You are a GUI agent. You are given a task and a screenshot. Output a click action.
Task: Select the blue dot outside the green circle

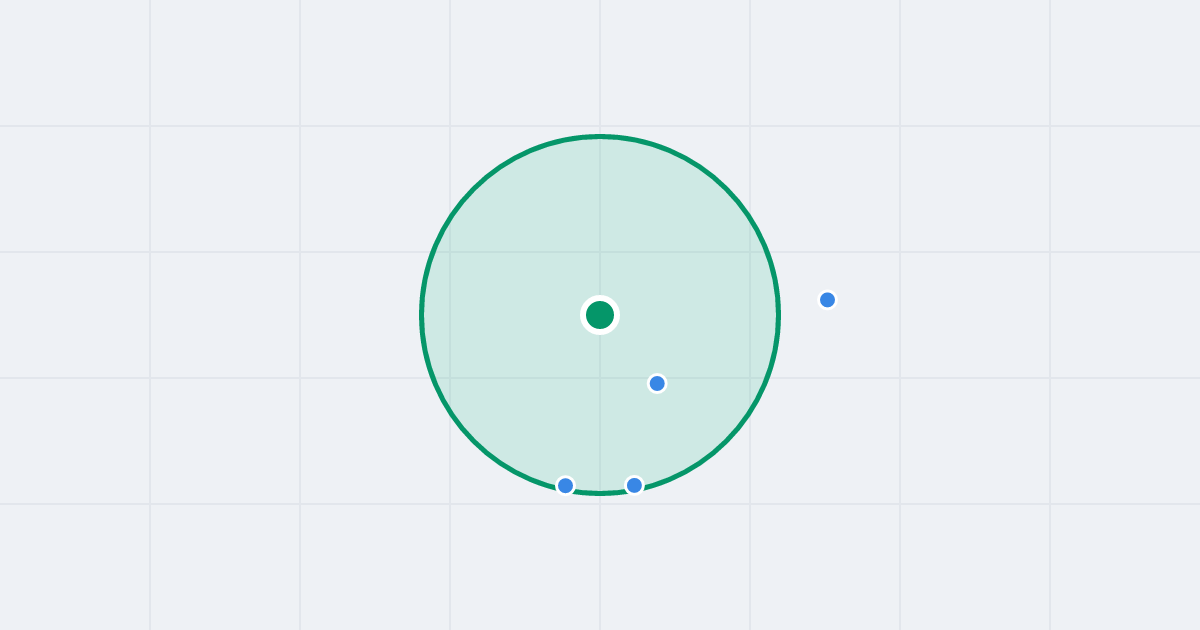click(827, 300)
